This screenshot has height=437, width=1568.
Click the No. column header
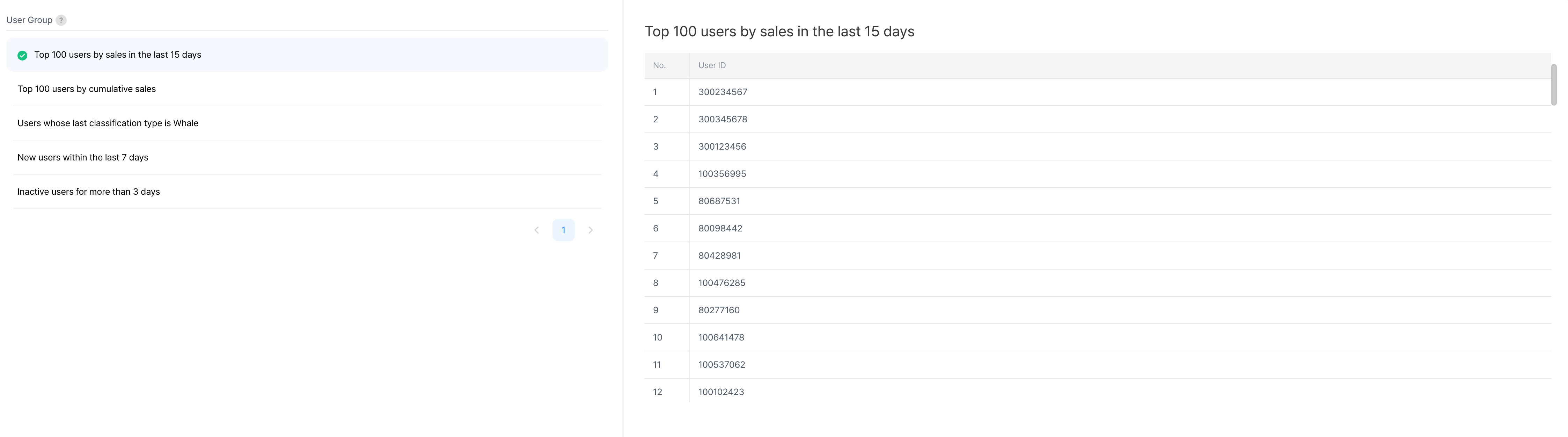click(659, 65)
